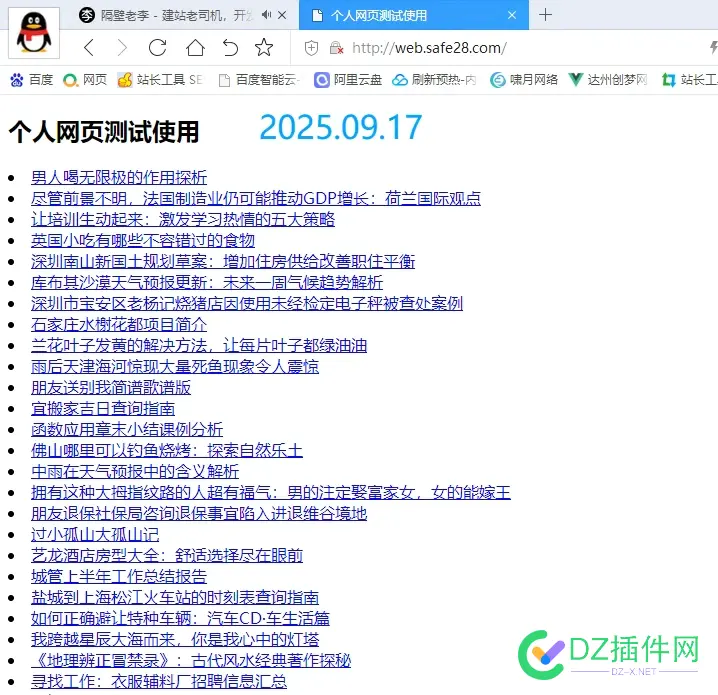Close the 个人网页测试使用 tab

point(512,15)
